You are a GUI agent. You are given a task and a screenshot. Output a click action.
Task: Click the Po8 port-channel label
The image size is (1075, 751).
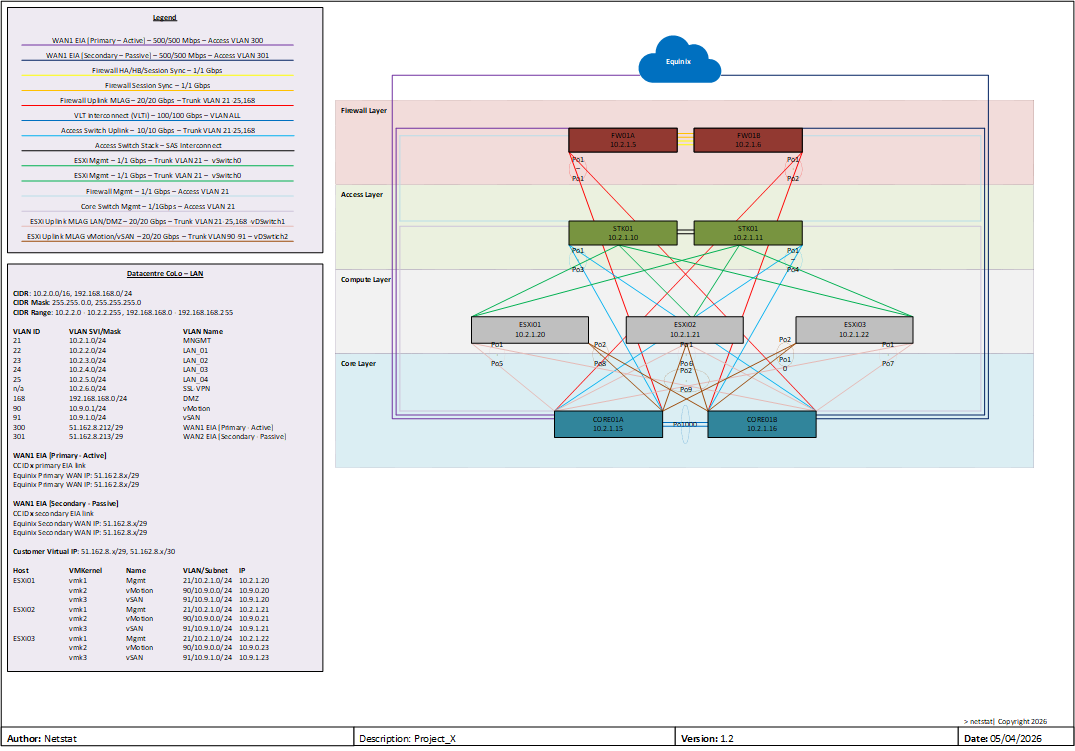coord(600,363)
